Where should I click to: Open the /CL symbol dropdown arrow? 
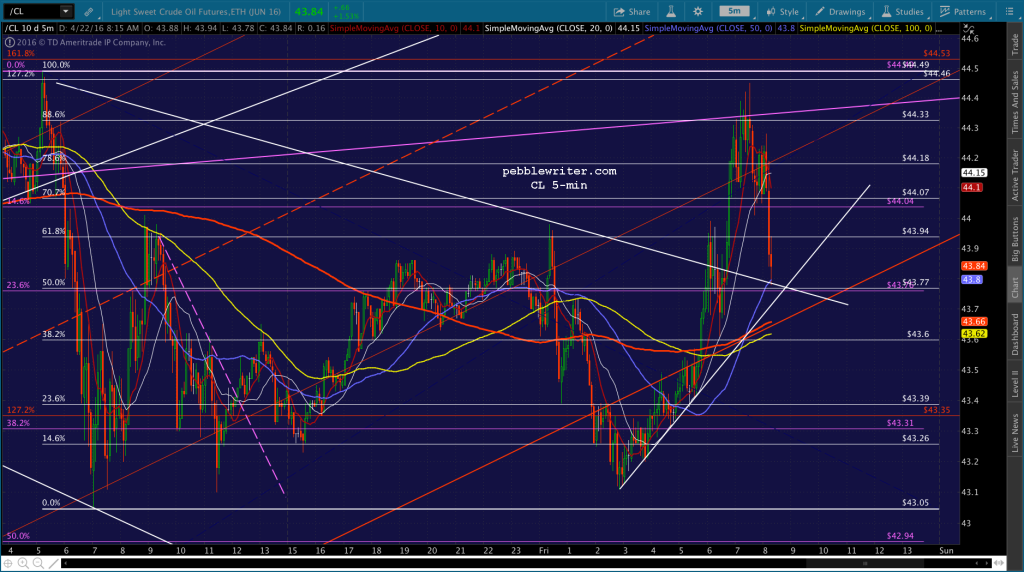(x=65, y=11)
